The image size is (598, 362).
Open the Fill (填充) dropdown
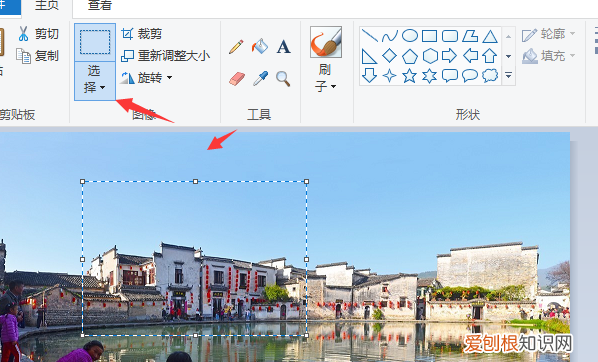pyautogui.click(x=548, y=56)
